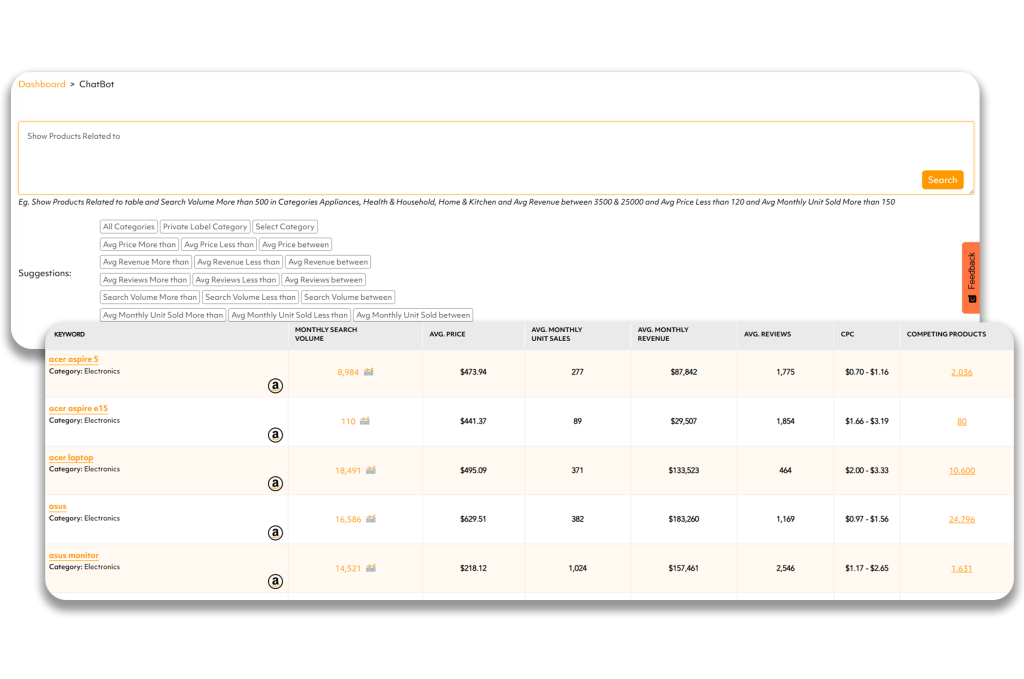Click Amazon icon in acer aspire e15 row

276,435
